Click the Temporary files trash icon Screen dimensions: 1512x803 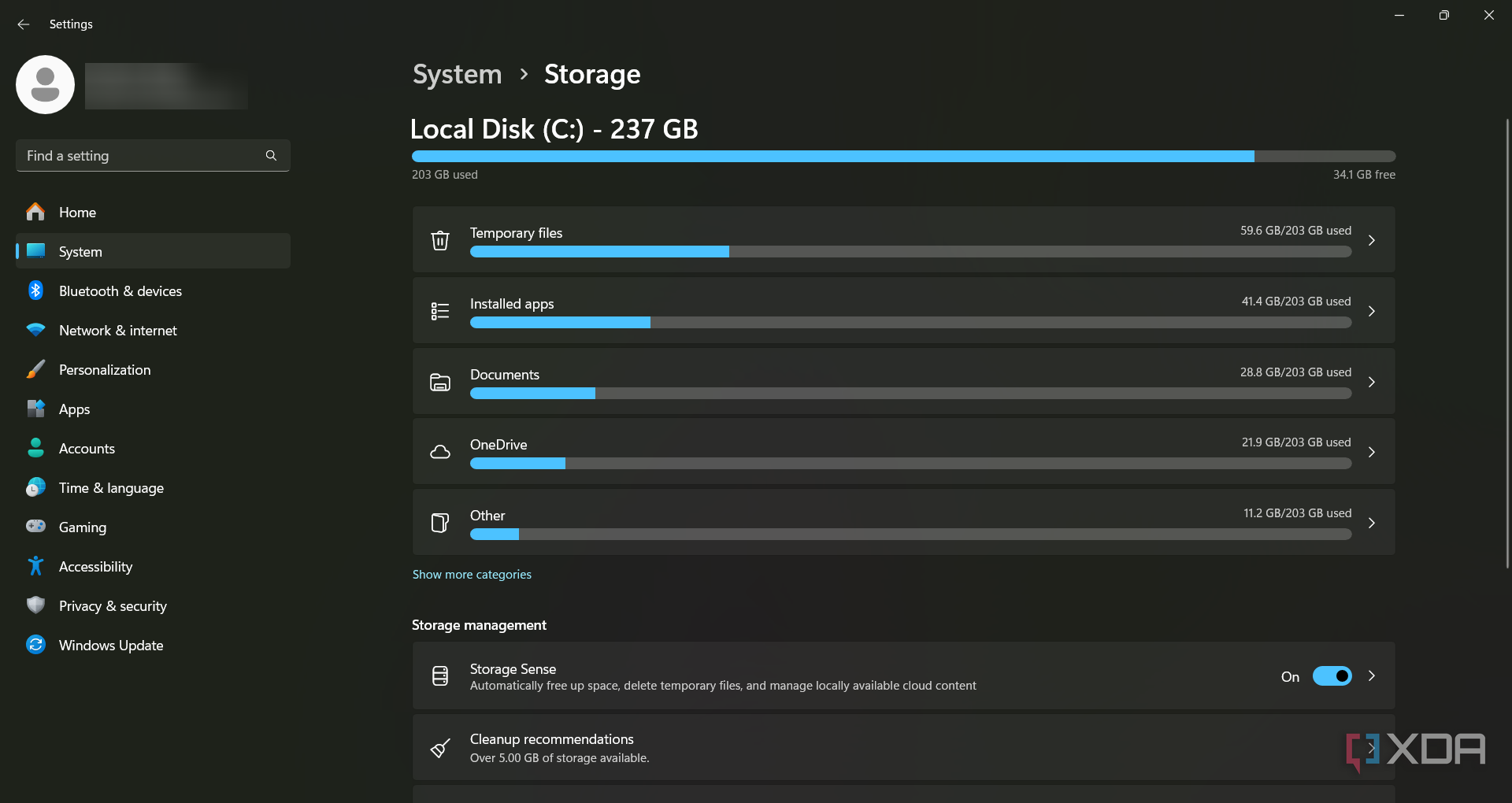click(x=440, y=240)
